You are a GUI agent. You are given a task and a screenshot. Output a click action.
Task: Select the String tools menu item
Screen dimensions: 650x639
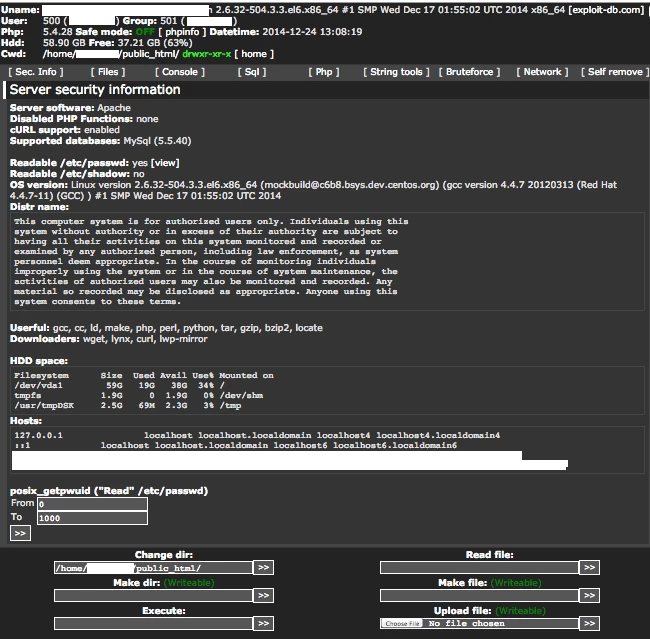click(396, 72)
